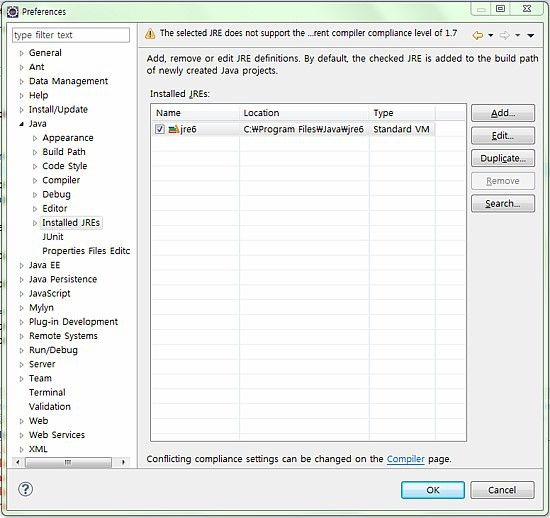Viewport: 550px width, 518px height.
Task: Select the JavaScript preference page
Action: (x=49, y=293)
